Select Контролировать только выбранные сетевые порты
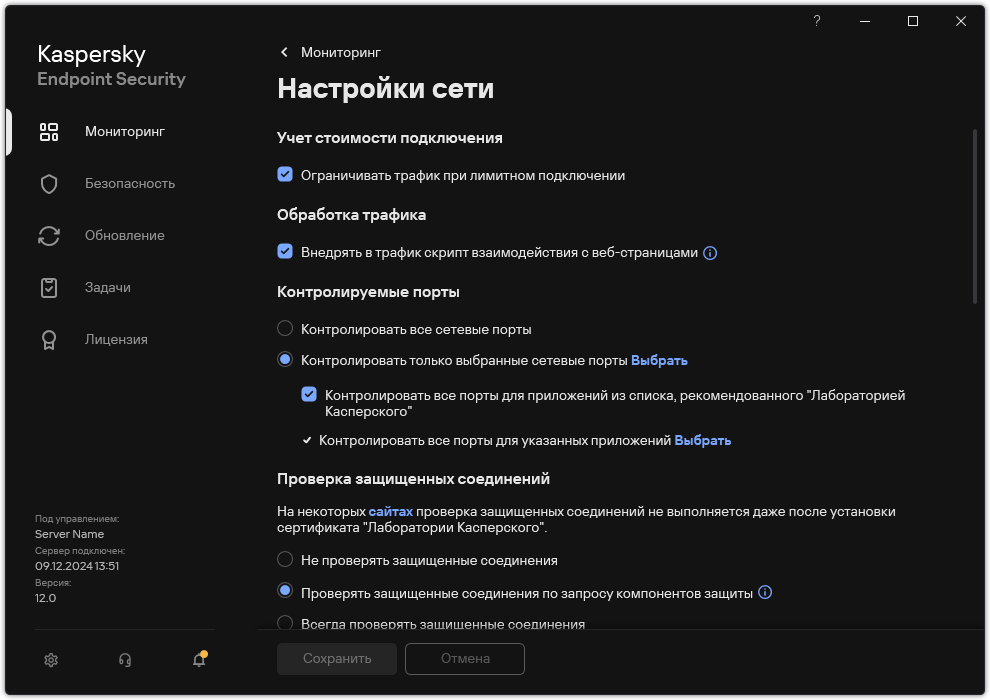Screen dimensions: 990x700 pos(285,360)
